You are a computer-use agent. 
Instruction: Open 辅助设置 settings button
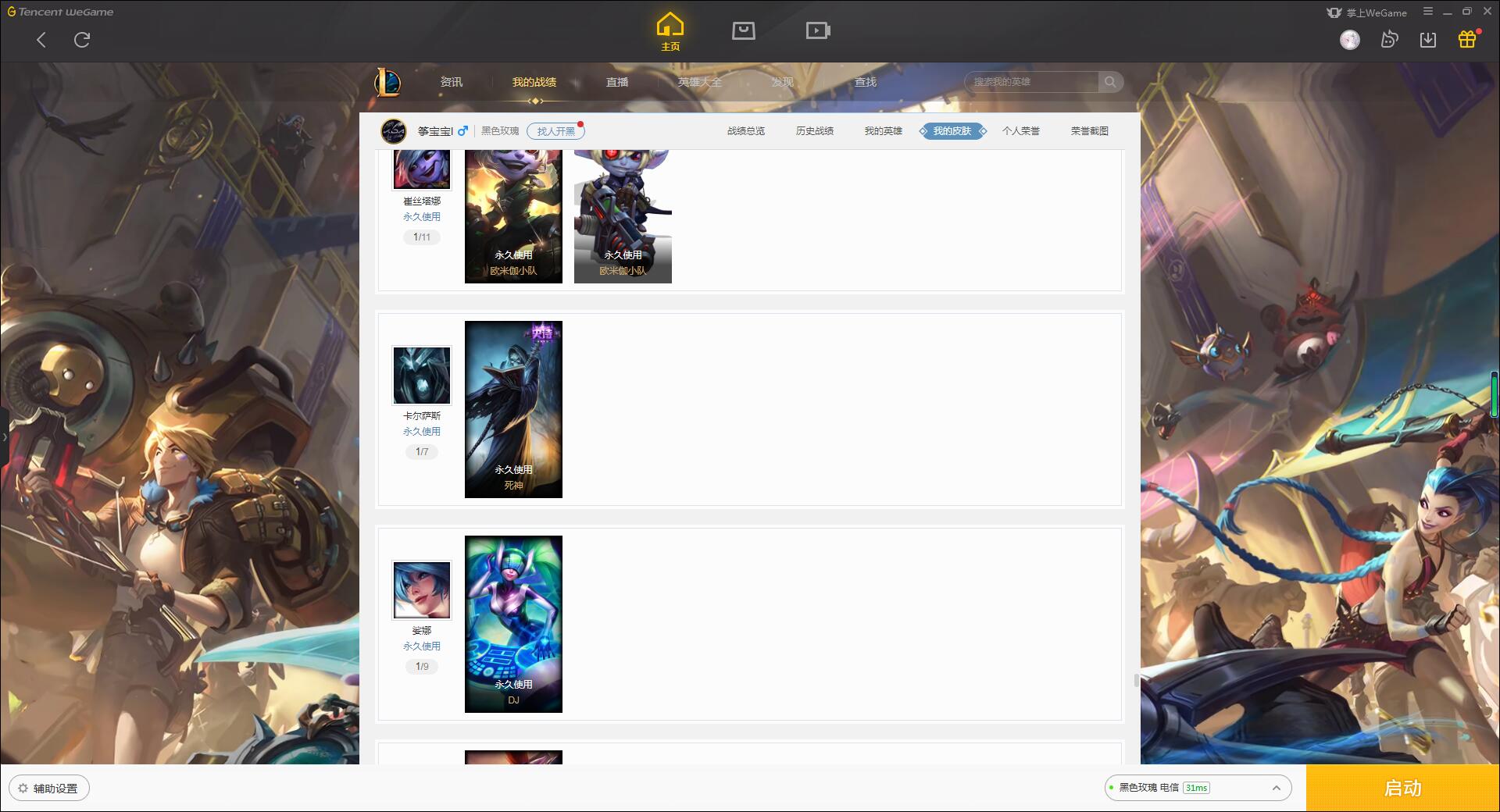click(x=49, y=788)
